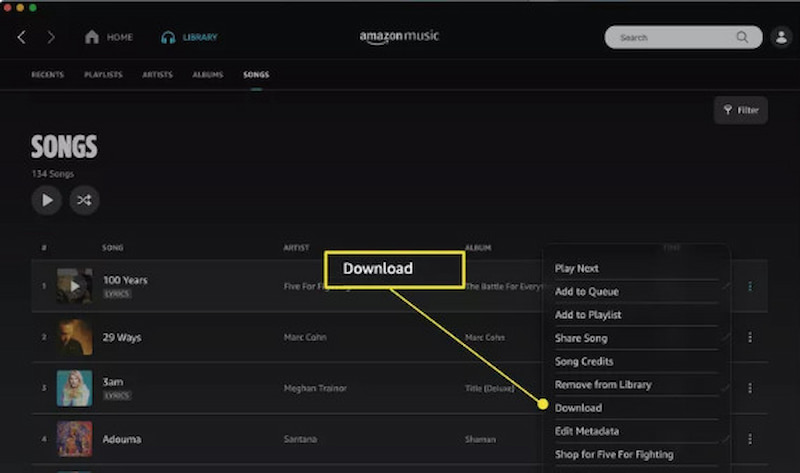Choose Download in the context menu
The image size is (800, 473).
coord(578,408)
